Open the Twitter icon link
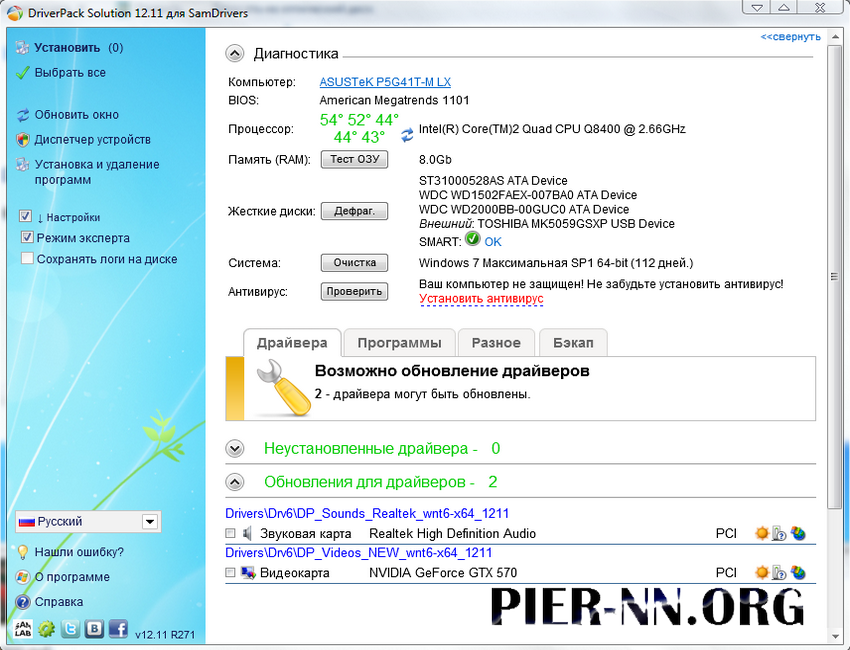 [x=70, y=629]
